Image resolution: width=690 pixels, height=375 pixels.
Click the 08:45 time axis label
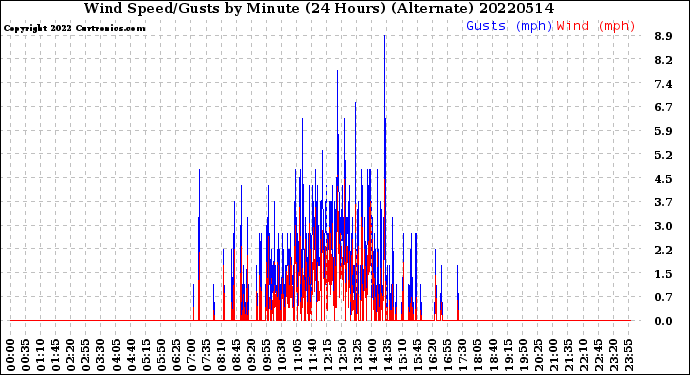point(236,355)
